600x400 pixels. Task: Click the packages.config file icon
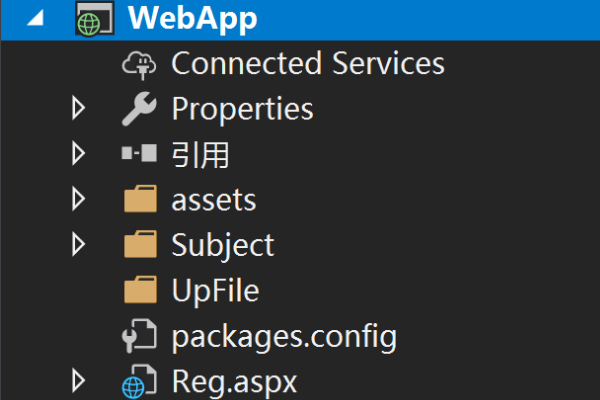pyautogui.click(x=140, y=336)
